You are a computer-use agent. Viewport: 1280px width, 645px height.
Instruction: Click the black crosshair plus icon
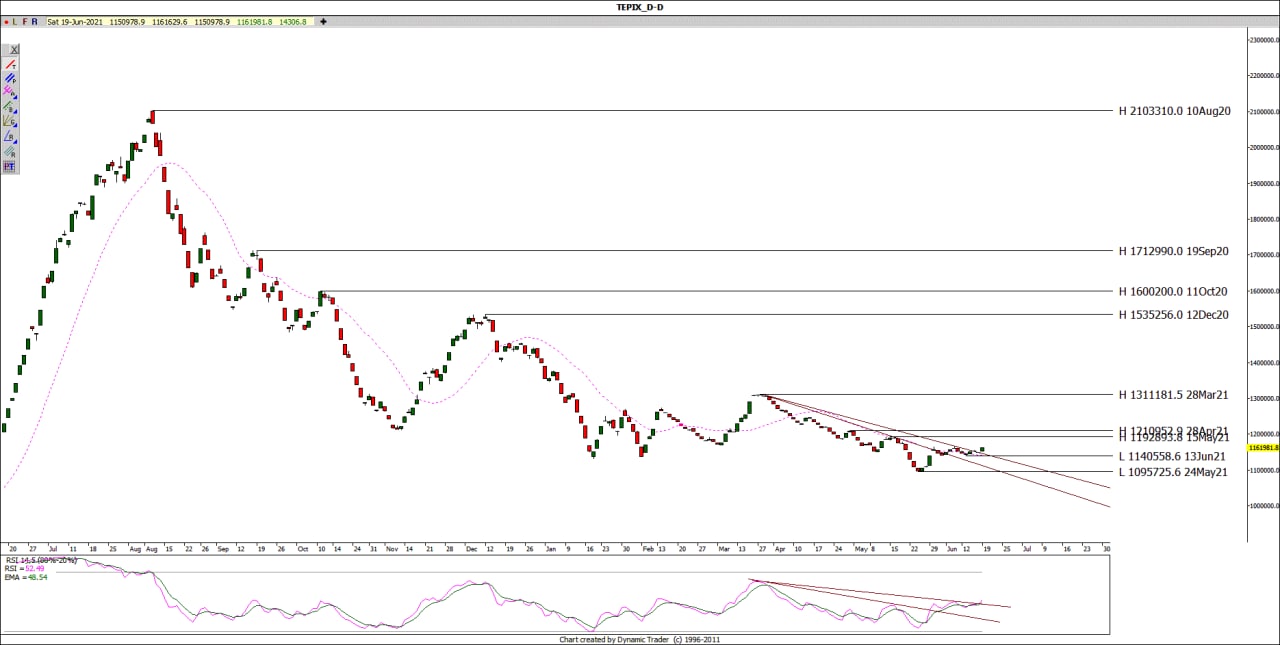[323, 21]
